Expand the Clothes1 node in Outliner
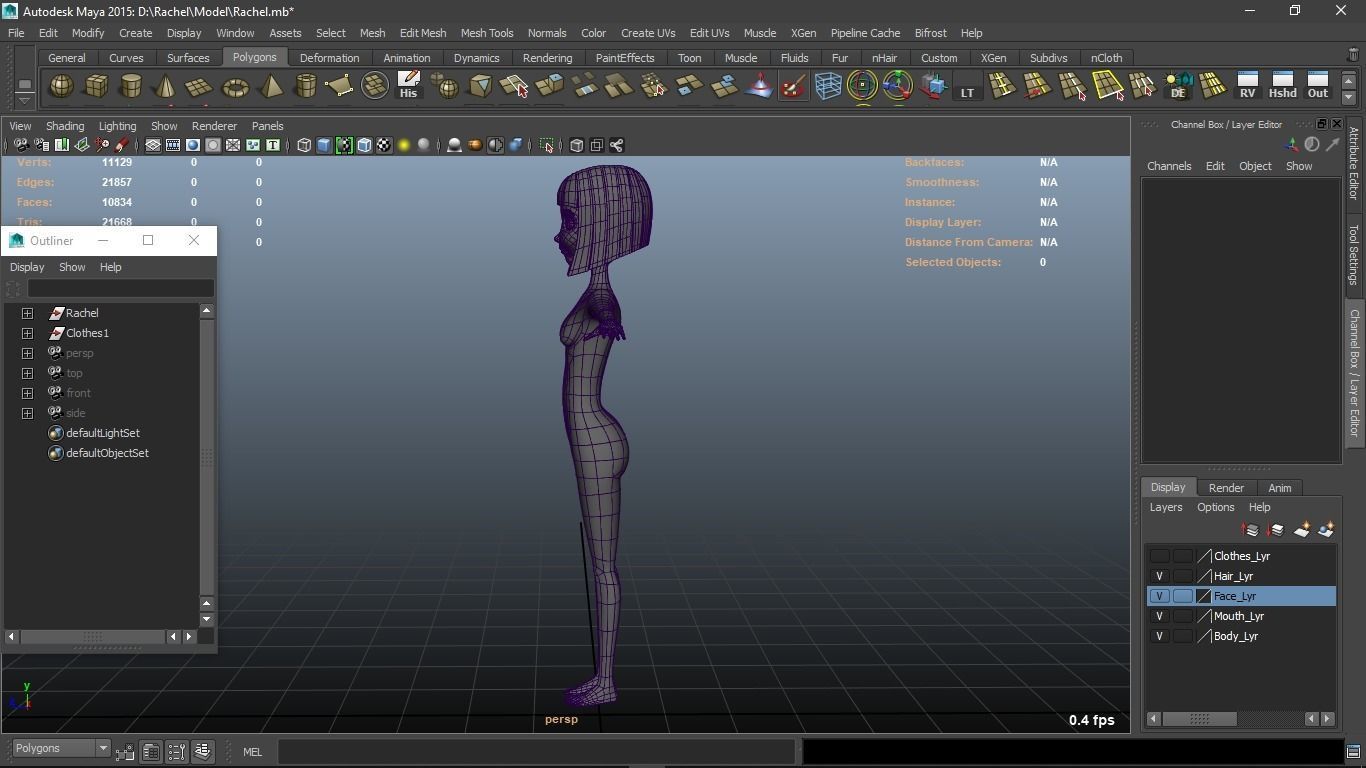1366x768 pixels. coord(27,333)
